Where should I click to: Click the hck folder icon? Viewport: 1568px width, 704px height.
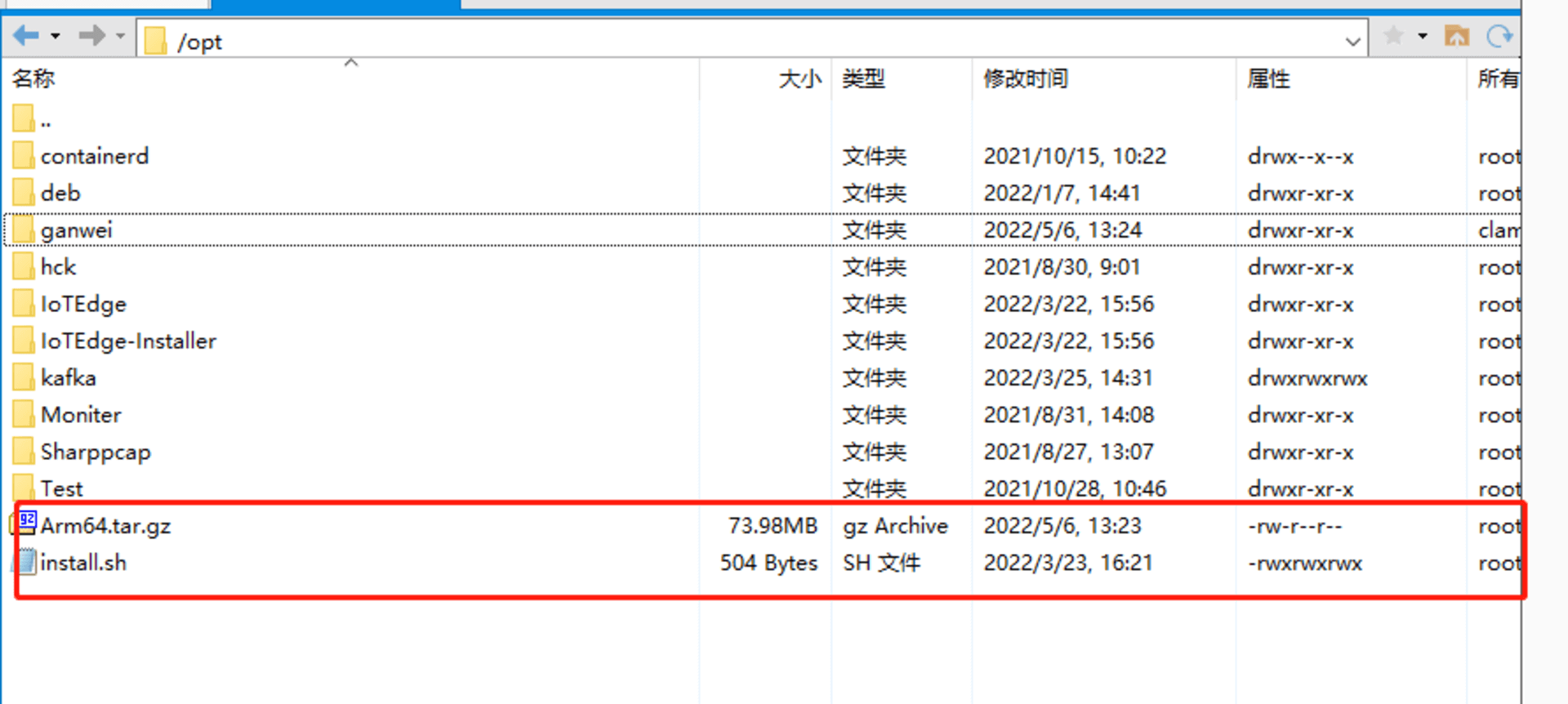pyautogui.click(x=23, y=267)
